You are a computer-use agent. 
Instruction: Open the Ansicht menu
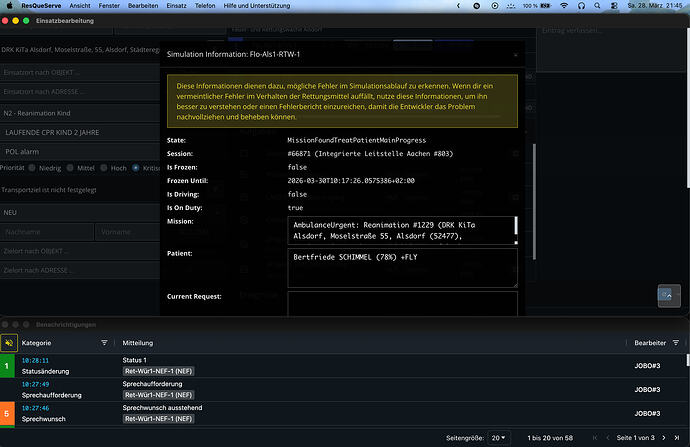80,6
